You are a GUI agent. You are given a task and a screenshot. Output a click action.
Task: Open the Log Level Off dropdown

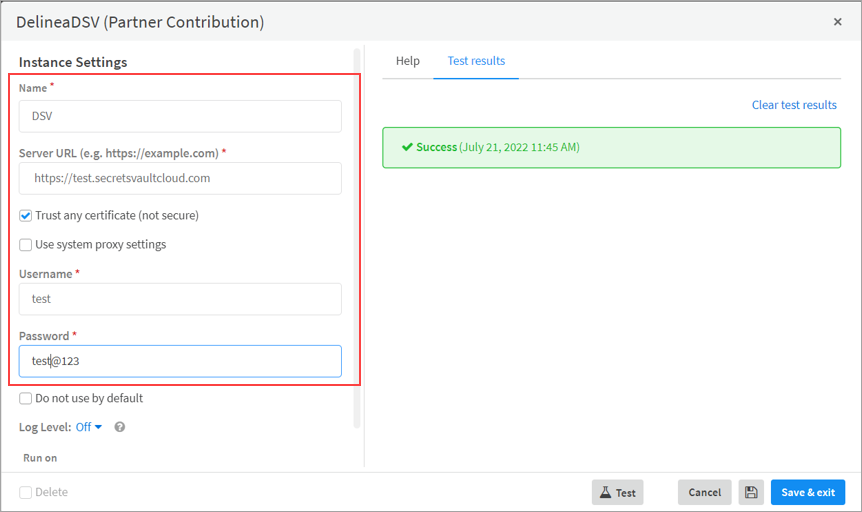point(89,427)
